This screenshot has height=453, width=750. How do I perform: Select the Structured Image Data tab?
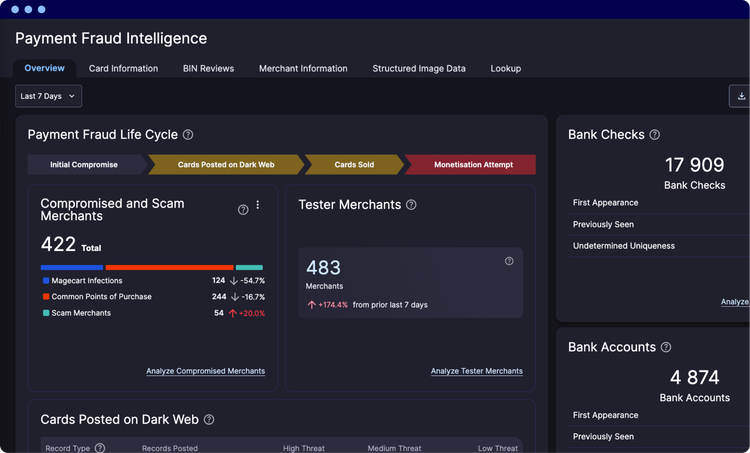[x=419, y=68]
